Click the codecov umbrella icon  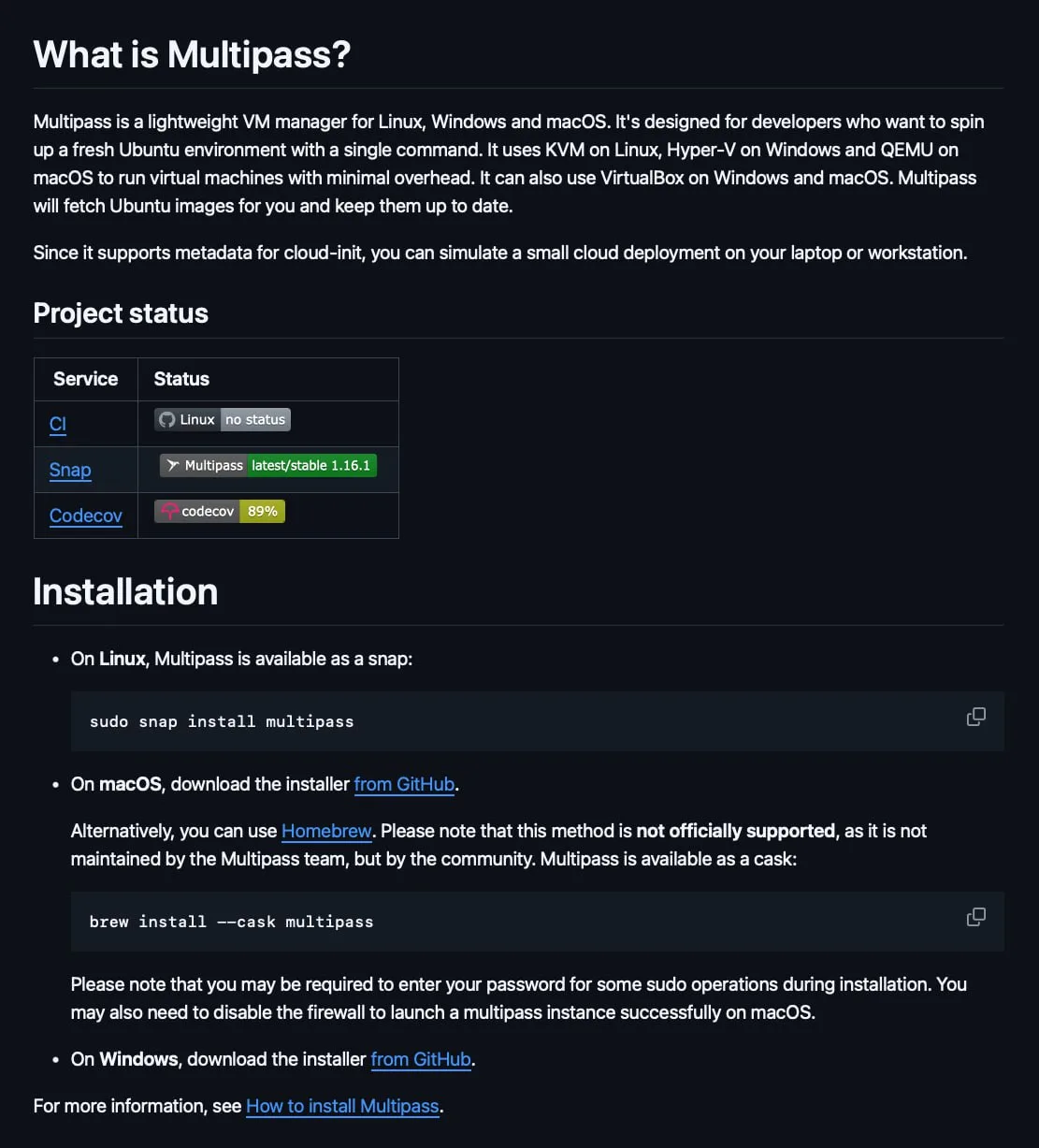169,511
